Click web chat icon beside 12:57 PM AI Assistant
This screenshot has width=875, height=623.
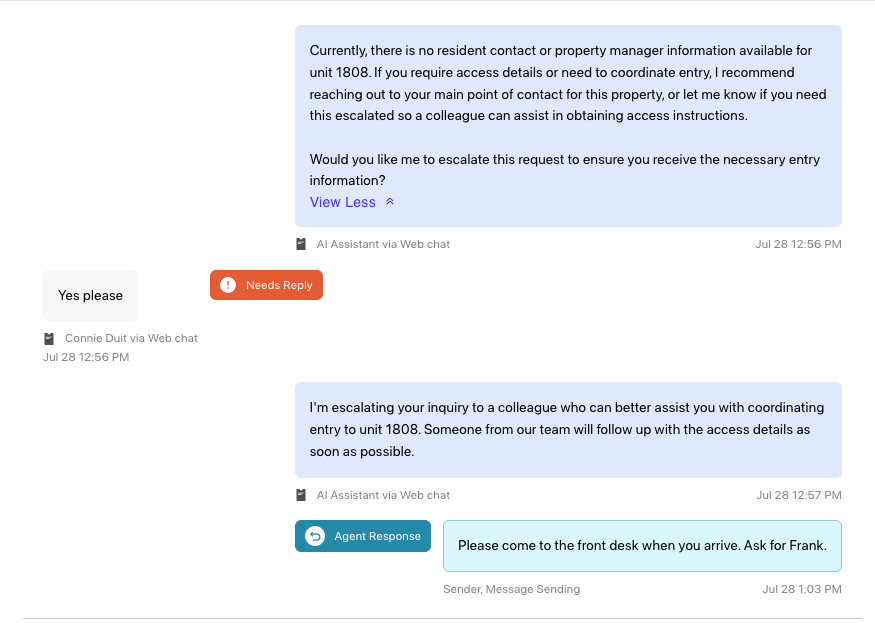point(301,495)
